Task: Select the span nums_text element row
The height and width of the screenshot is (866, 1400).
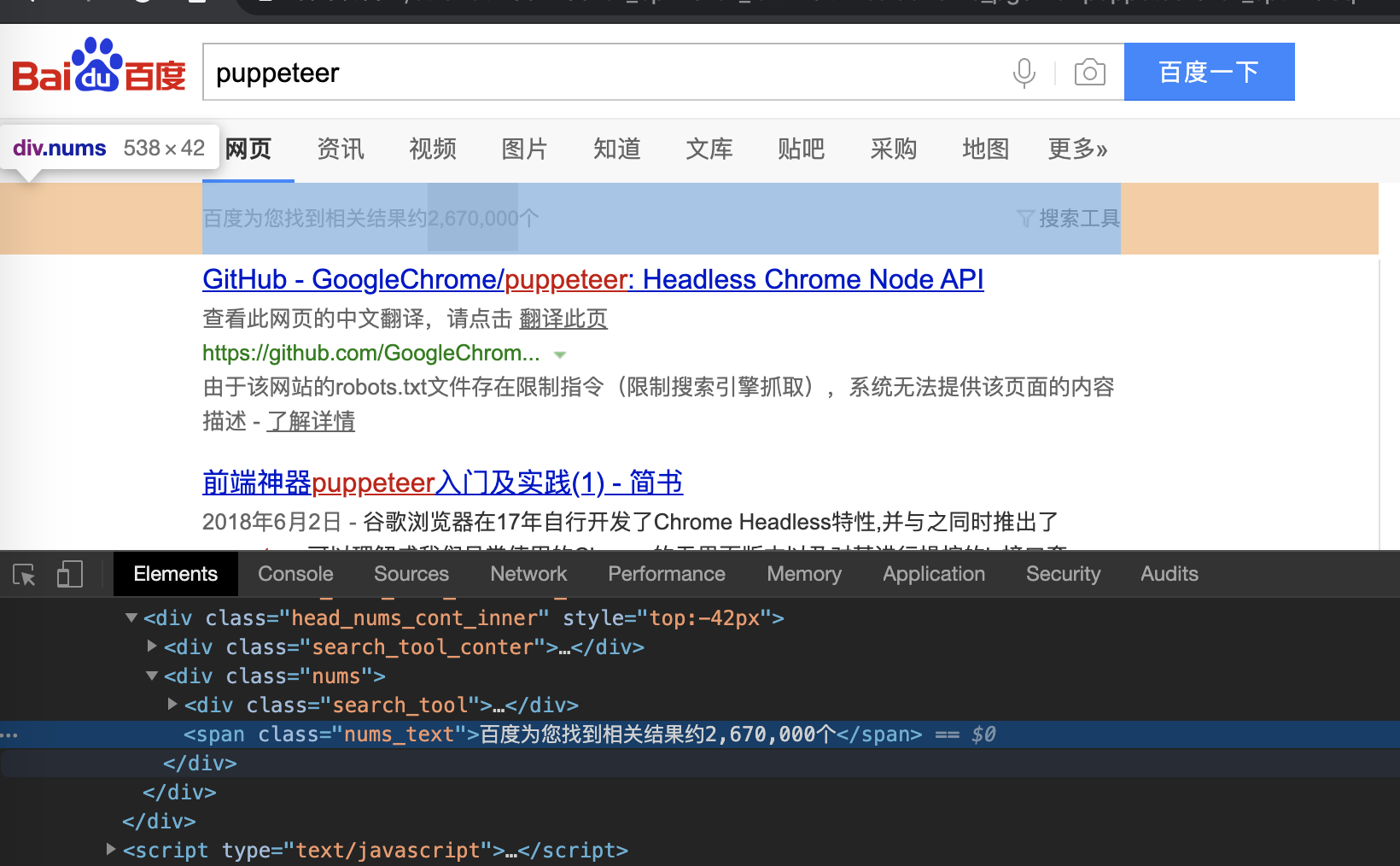Action: 700,734
